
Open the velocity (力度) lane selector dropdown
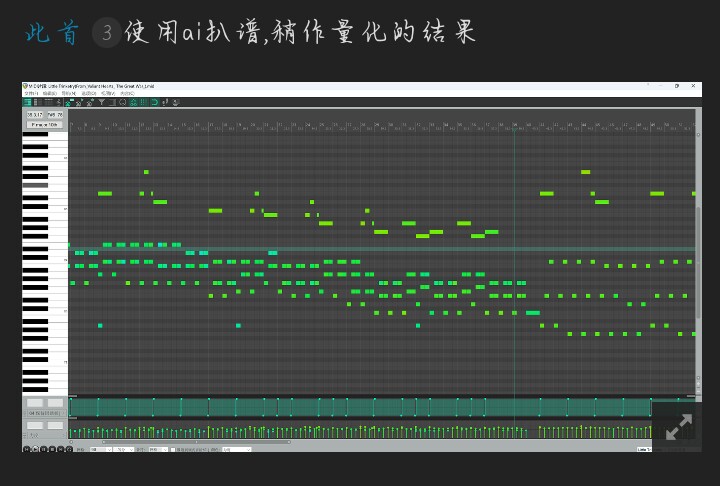(46, 435)
